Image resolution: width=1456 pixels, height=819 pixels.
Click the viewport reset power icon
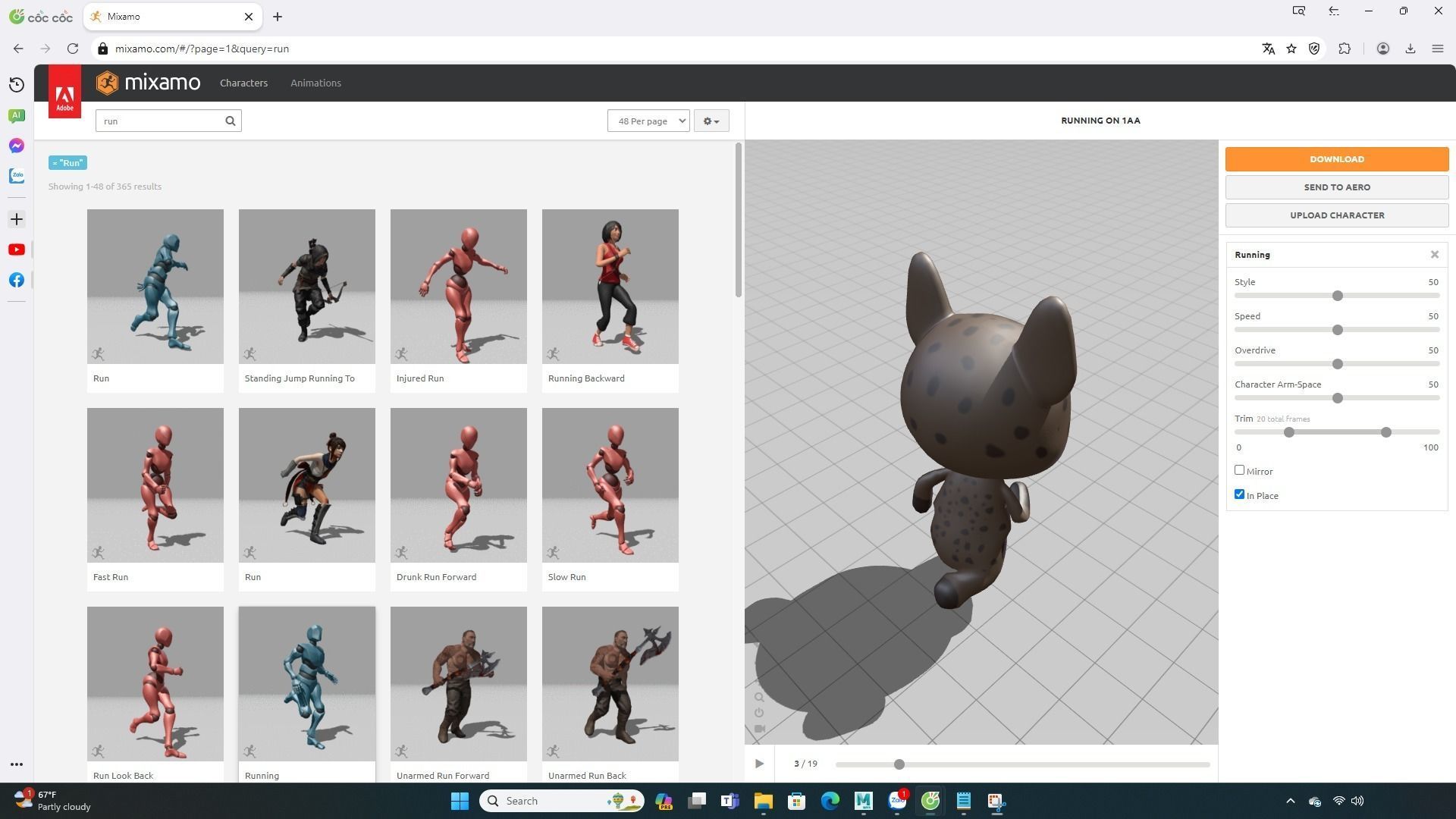point(759,713)
